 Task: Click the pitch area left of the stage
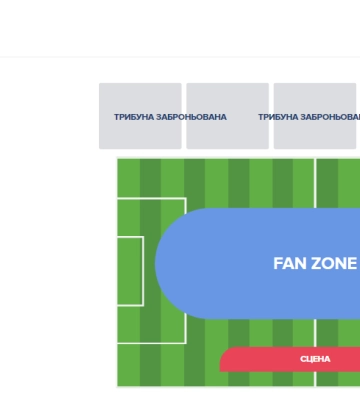tap(200, 365)
